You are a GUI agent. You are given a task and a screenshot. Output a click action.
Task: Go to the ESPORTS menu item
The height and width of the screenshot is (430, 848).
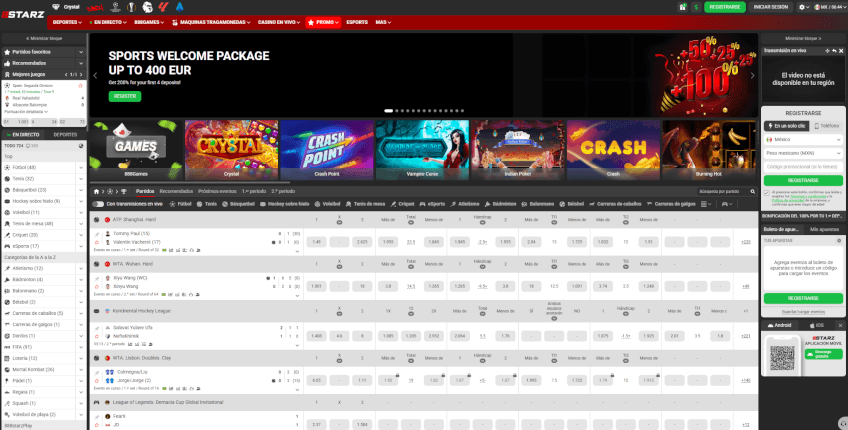pos(357,22)
